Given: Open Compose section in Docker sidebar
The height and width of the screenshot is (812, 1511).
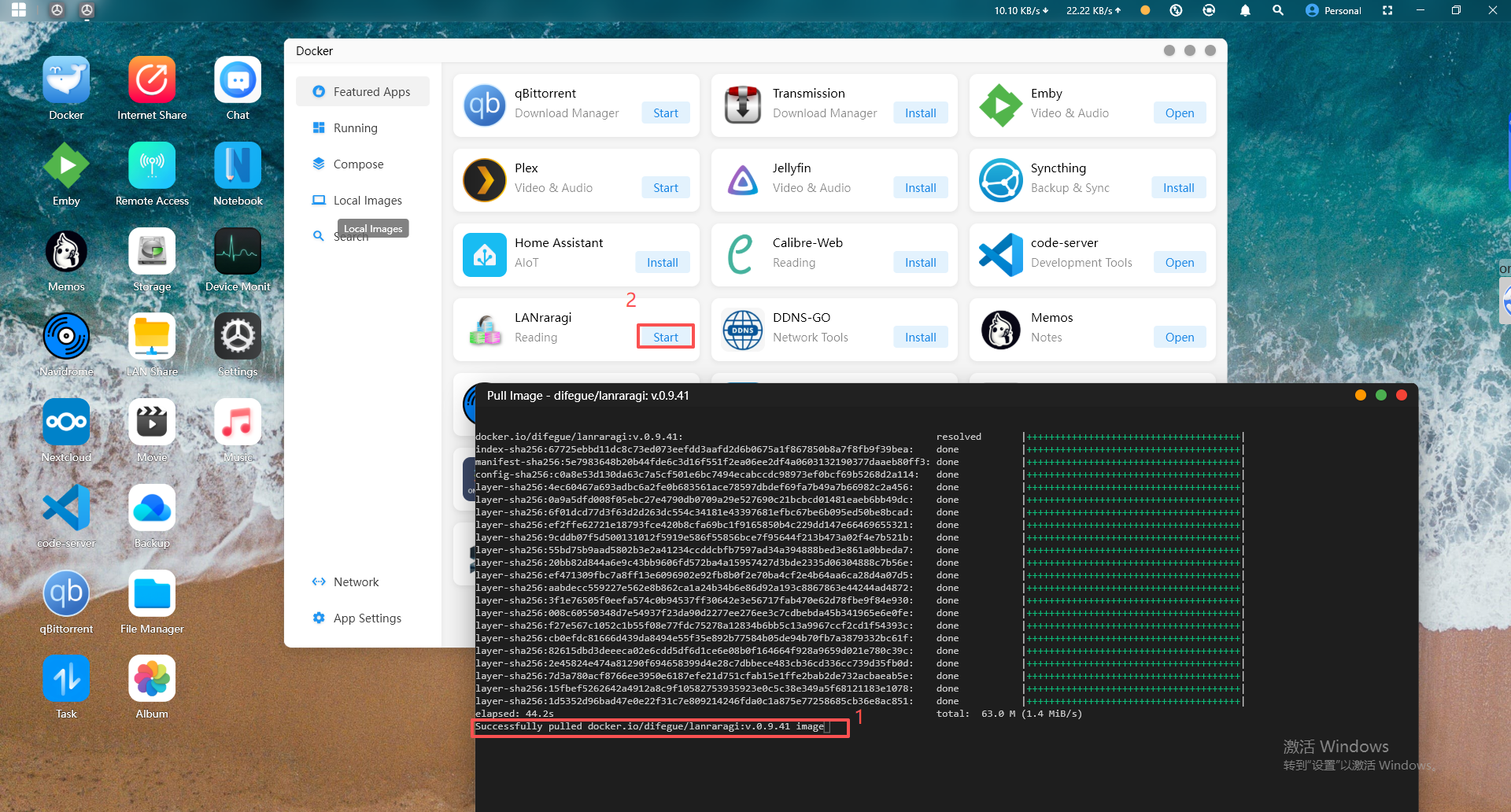Looking at the screenshot, I should click(363, 164).
